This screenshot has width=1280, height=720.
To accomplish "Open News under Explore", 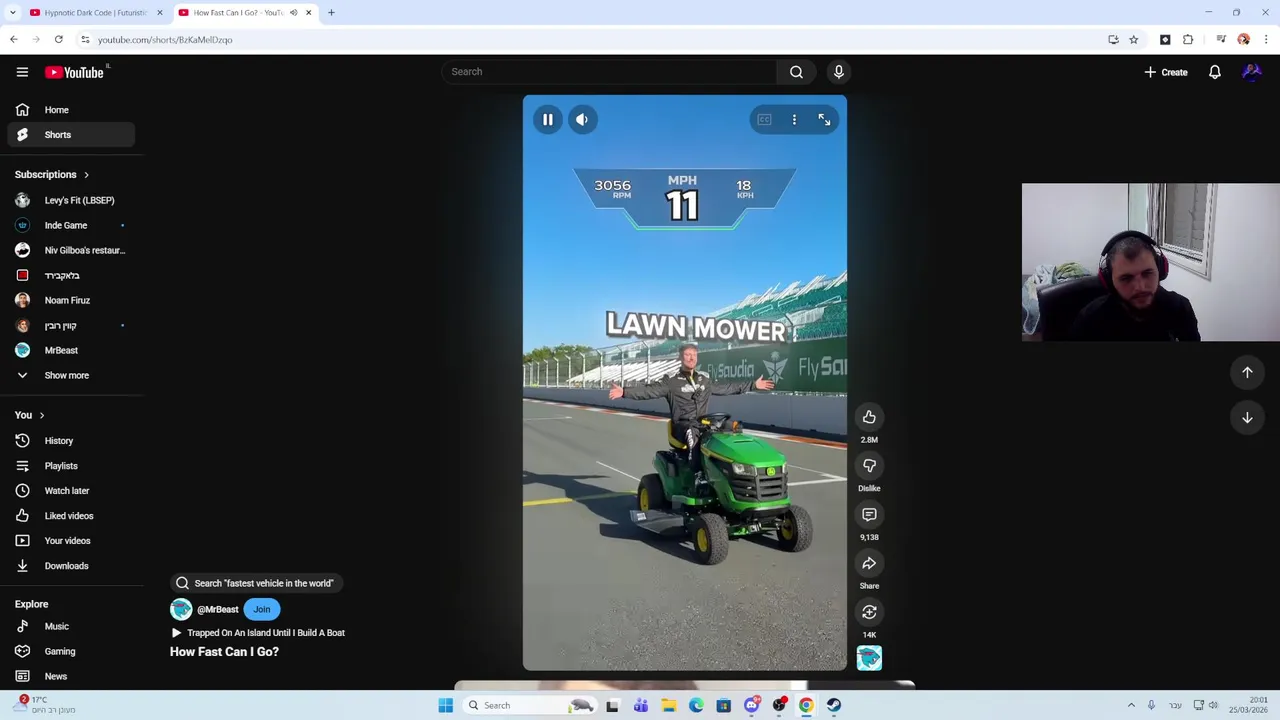I will coord(70,676).
